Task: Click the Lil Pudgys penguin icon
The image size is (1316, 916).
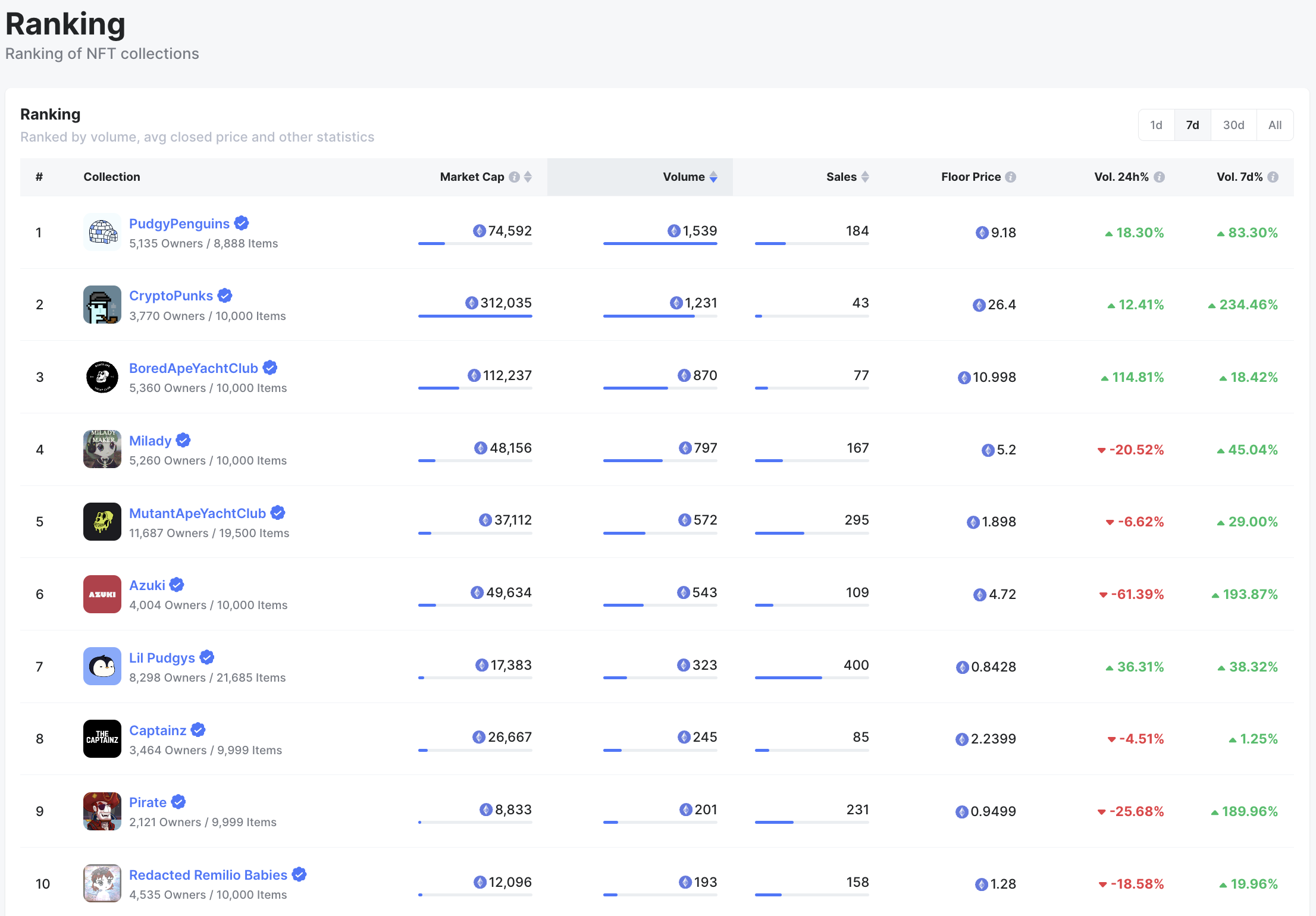Action: 102,666
